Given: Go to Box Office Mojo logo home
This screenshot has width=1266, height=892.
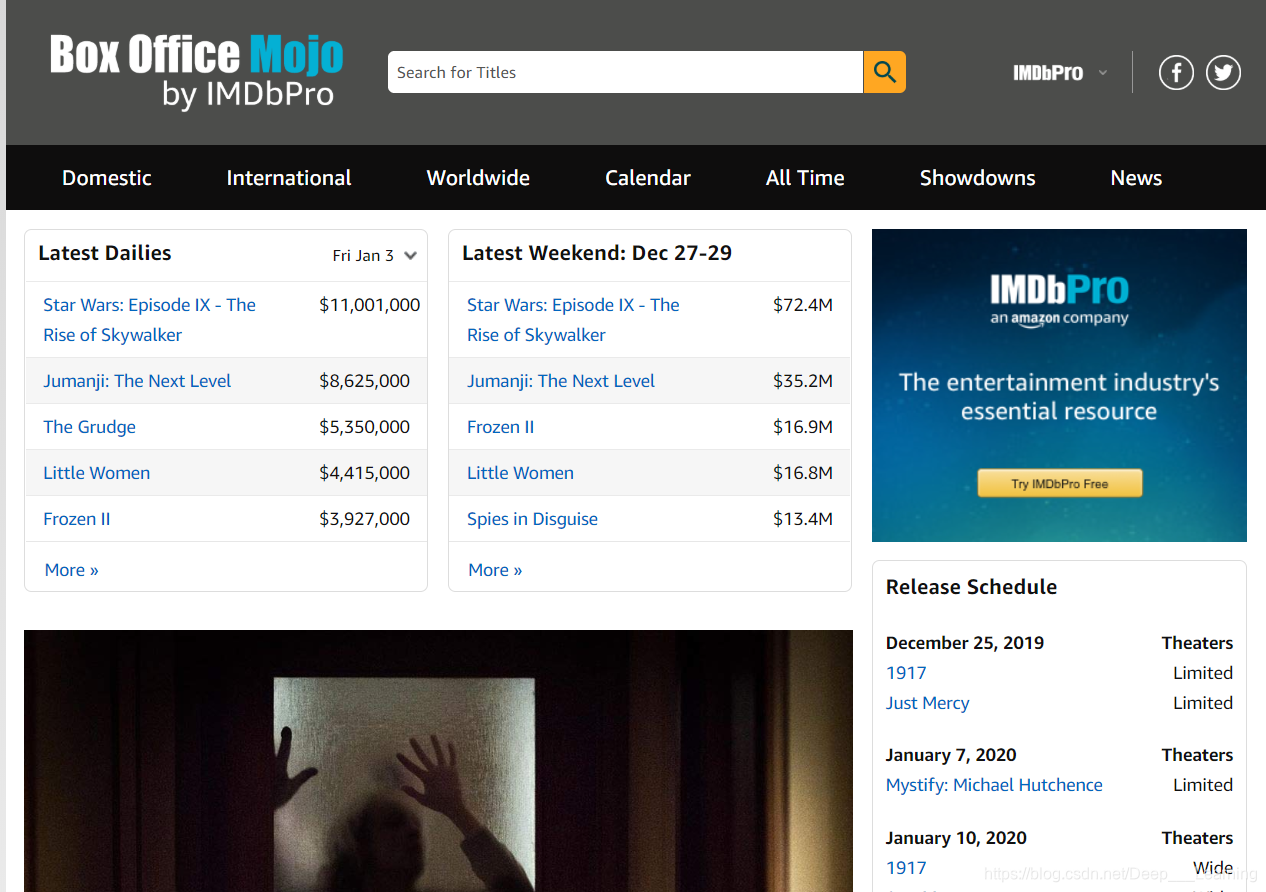Looking at the screenshot, I should 197,71.
